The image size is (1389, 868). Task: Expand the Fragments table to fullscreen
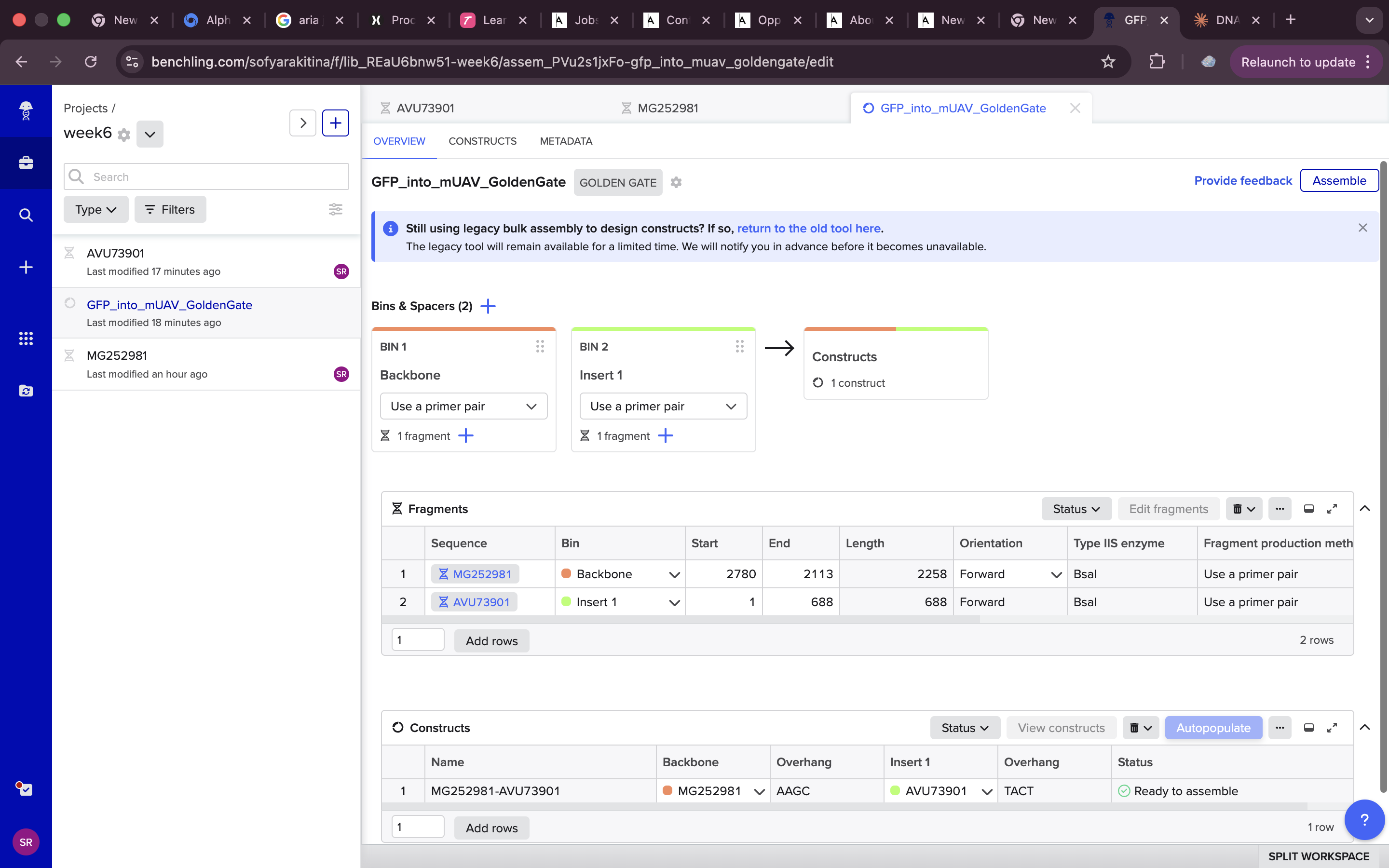click(1332, 509)
